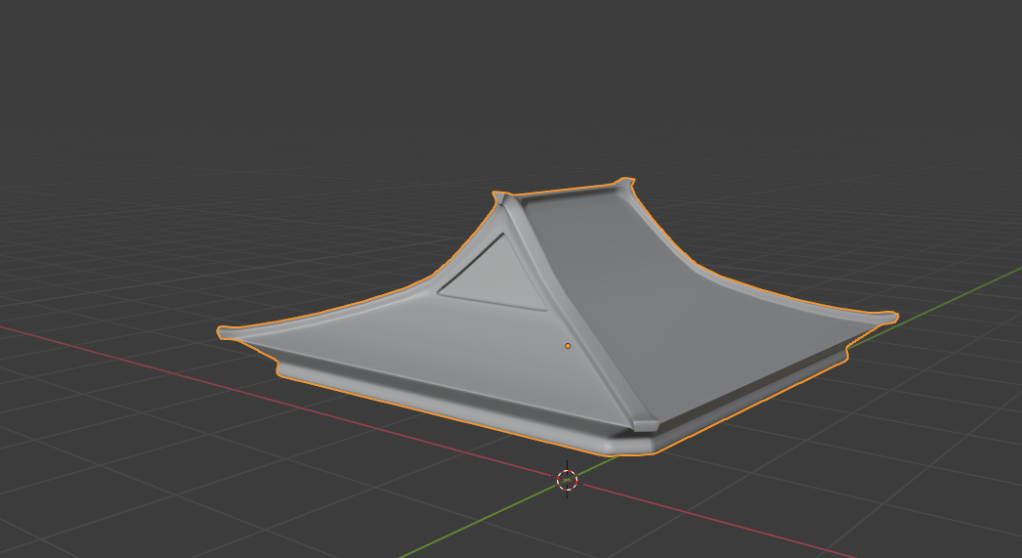The height and width of the screenshot is (558, 1022).
Task: Click the bottom end cap of the hip ridge
Action: click(x=644, y=425)
